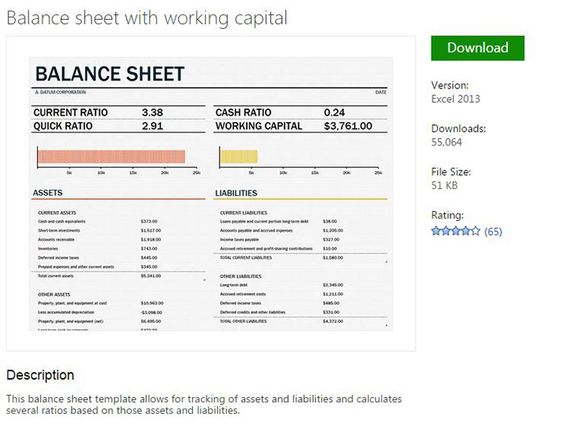
Task: Click the "BALANCE SHEET" heading in the preview
Action: pyautogui.click(x=110, y=74)
